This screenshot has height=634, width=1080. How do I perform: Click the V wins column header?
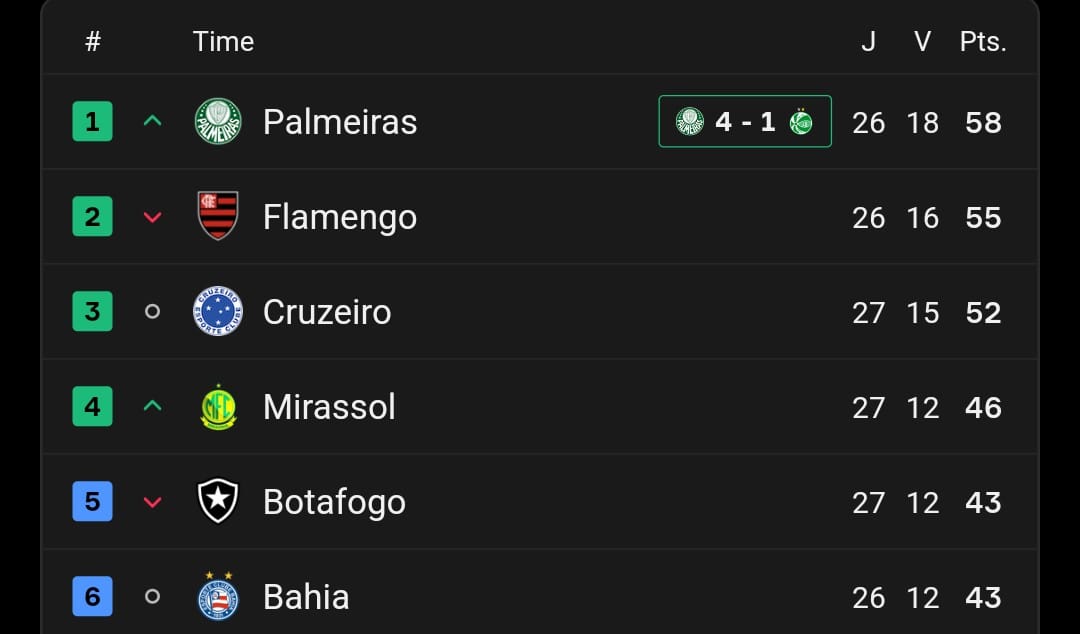(923, 42)
